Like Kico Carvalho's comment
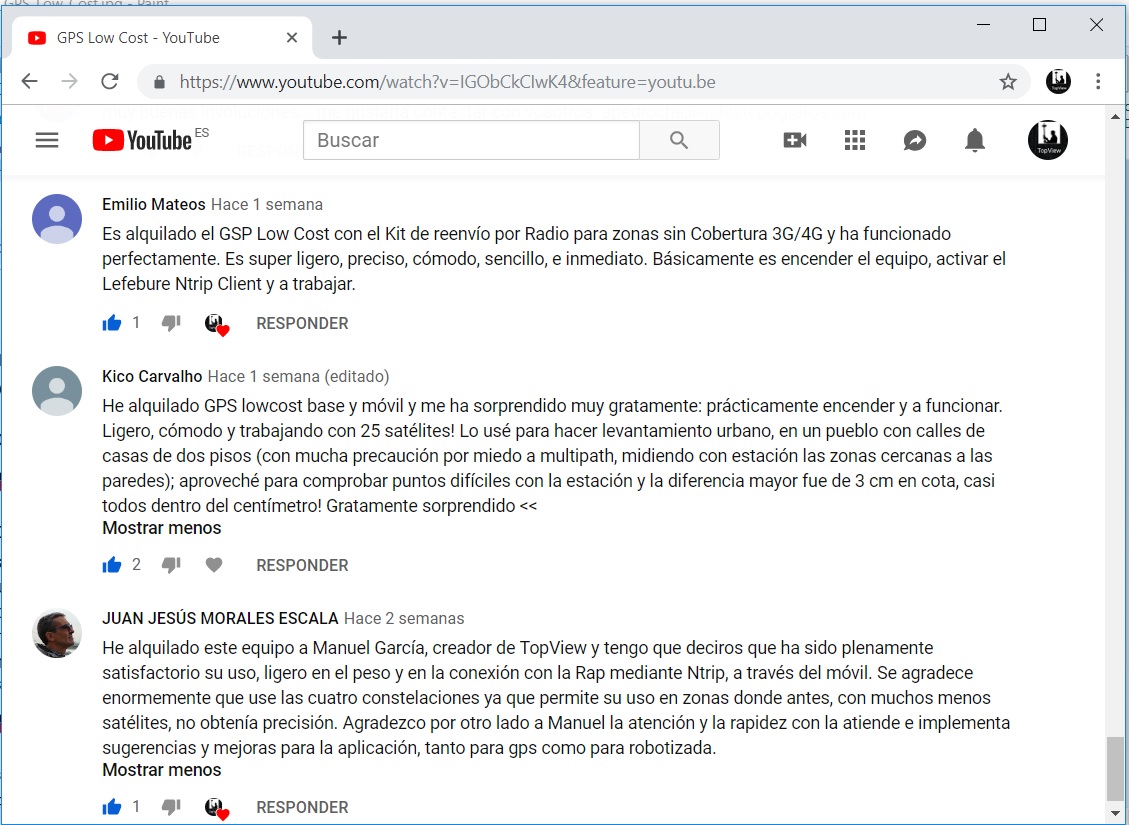1129x825 pixels. [112, 565]
